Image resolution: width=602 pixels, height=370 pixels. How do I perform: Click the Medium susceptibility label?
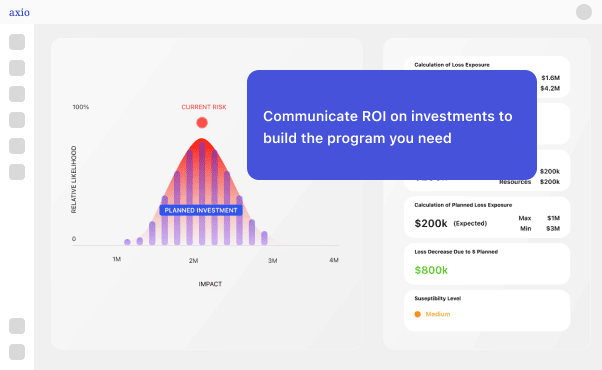[438, 314]
